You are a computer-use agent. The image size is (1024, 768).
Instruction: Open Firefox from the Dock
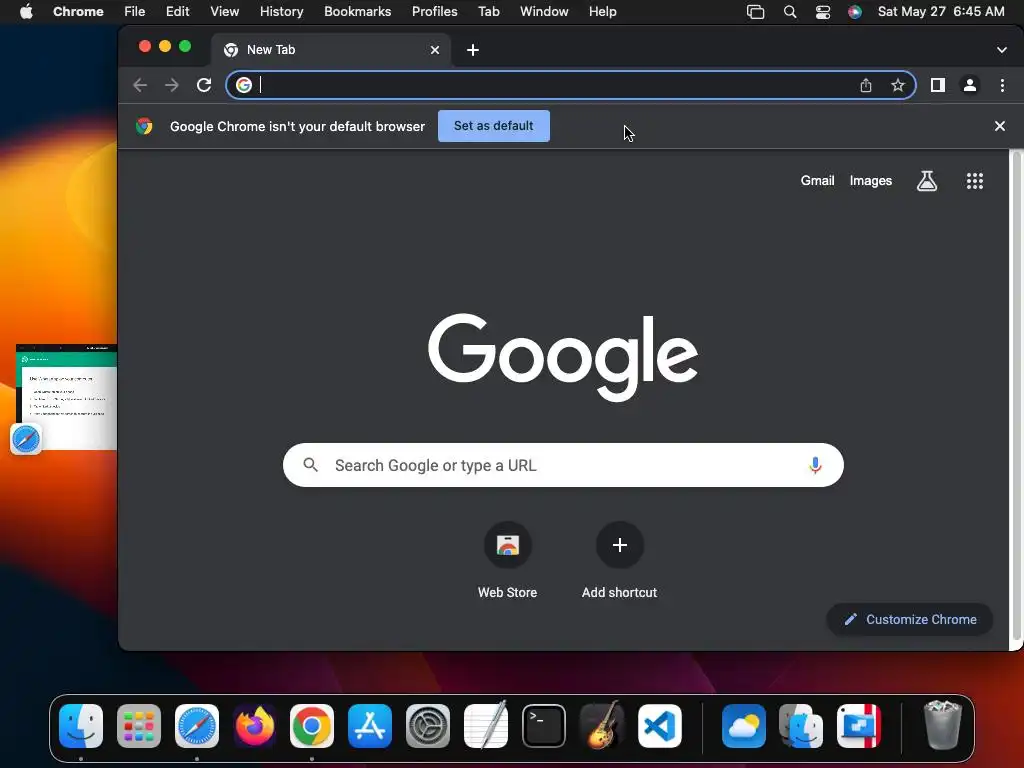tap(255, 726)
